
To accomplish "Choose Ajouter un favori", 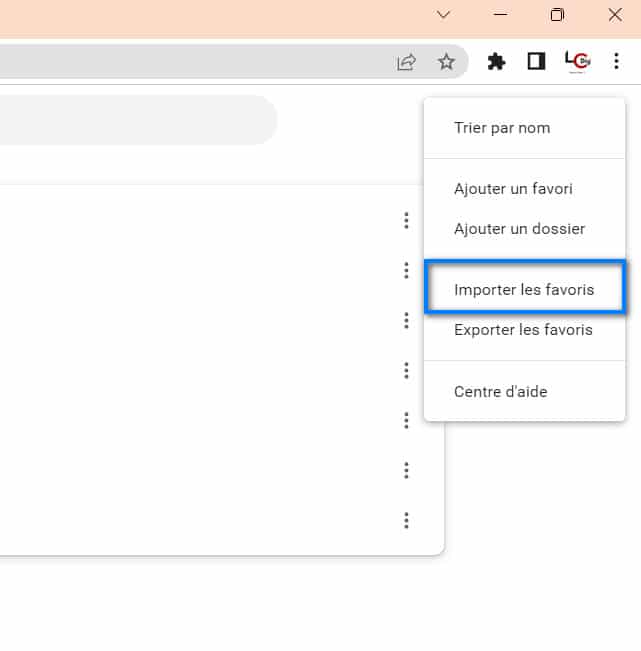I will coord(525,189).
